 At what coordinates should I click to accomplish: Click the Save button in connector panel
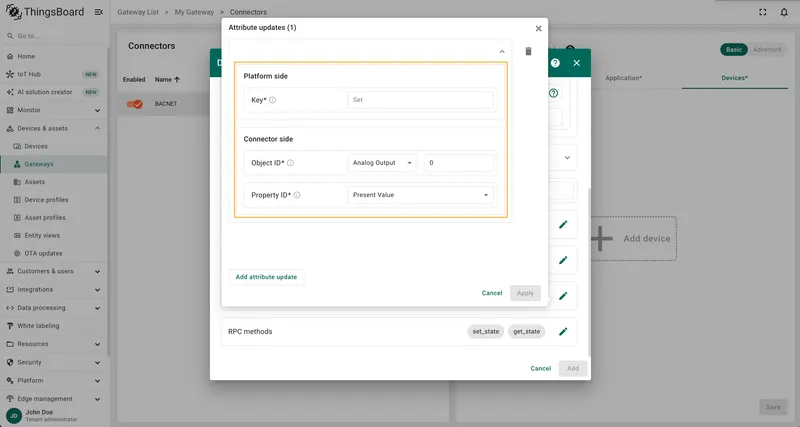773,407
